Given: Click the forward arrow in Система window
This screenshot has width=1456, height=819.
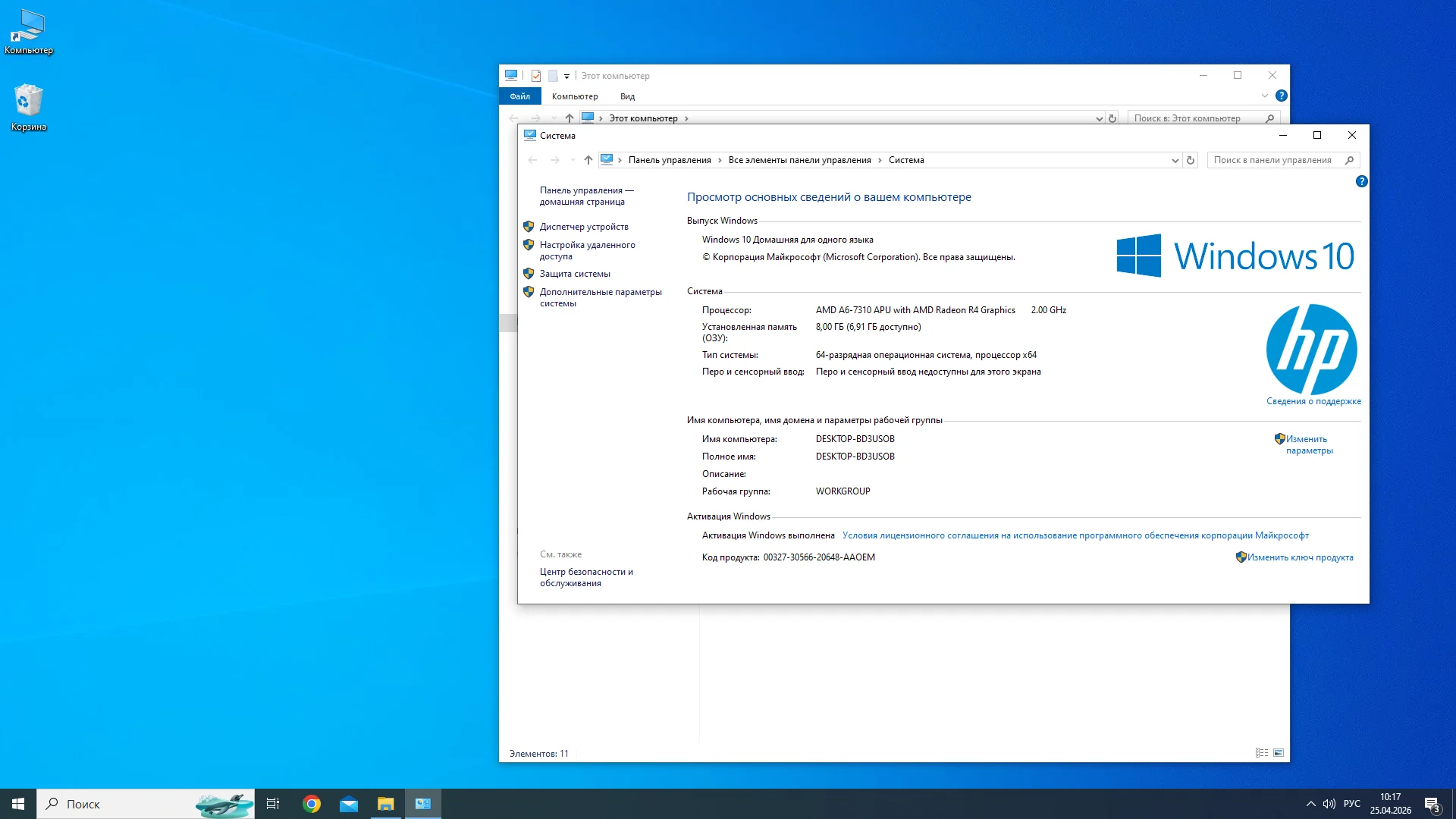Looking at the screenshot, I should [555, 160].
